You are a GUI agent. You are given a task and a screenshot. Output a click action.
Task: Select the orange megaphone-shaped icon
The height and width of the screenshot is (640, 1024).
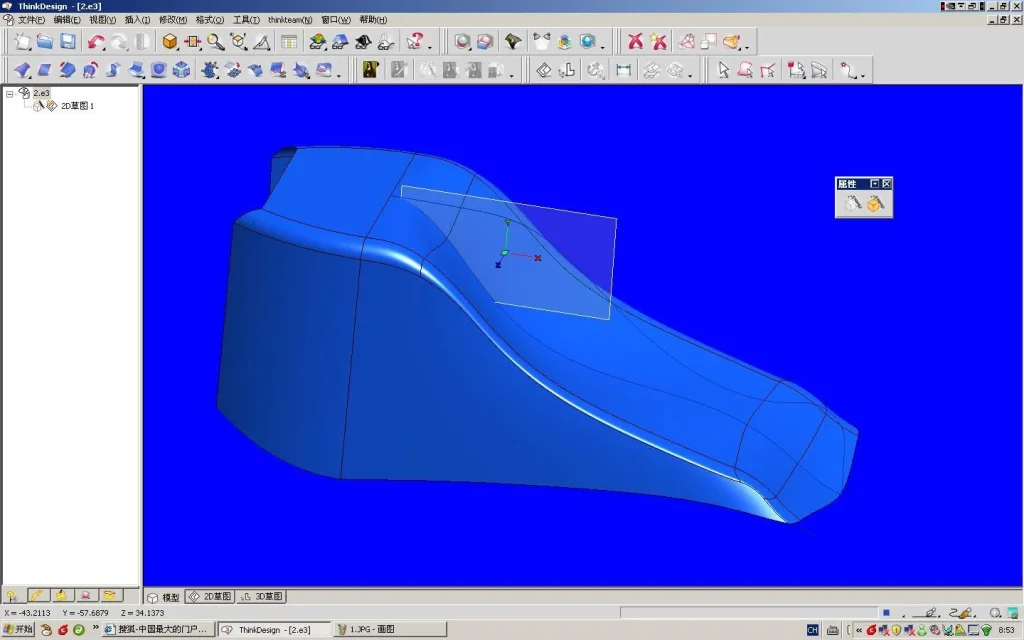pos(731,42)
